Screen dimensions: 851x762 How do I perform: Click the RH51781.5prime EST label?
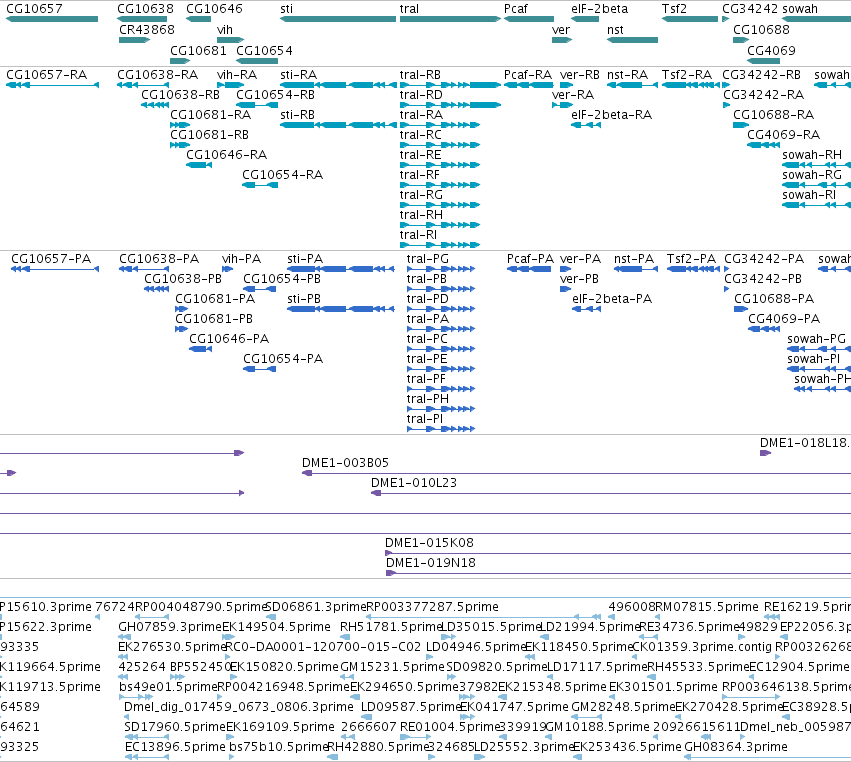391,626
